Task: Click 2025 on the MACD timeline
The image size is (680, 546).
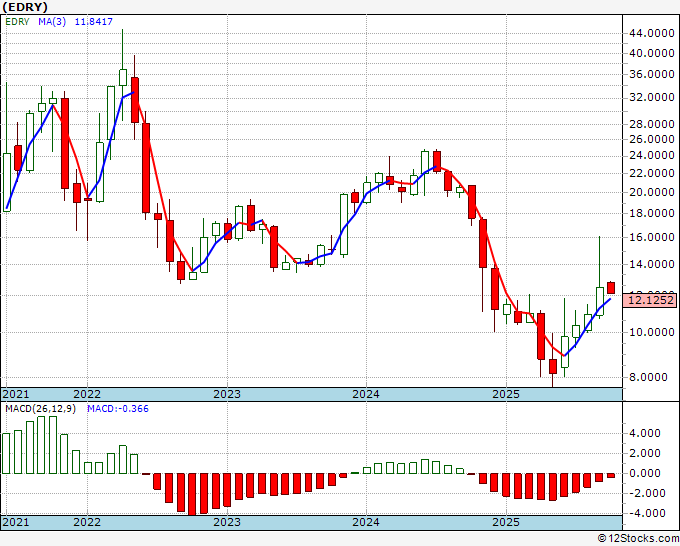Action: (506, 522)
